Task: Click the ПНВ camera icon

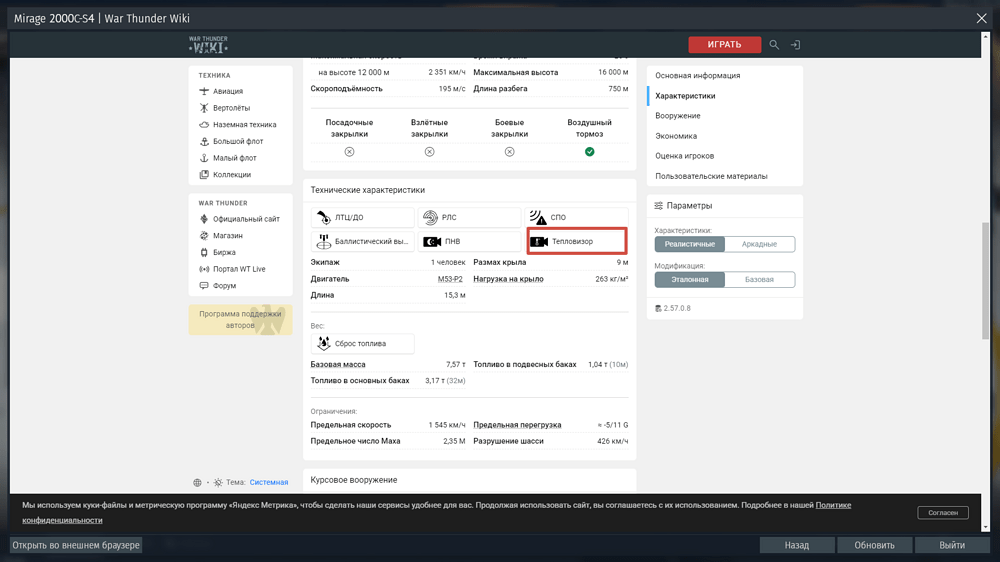Action: click(432, 241)
